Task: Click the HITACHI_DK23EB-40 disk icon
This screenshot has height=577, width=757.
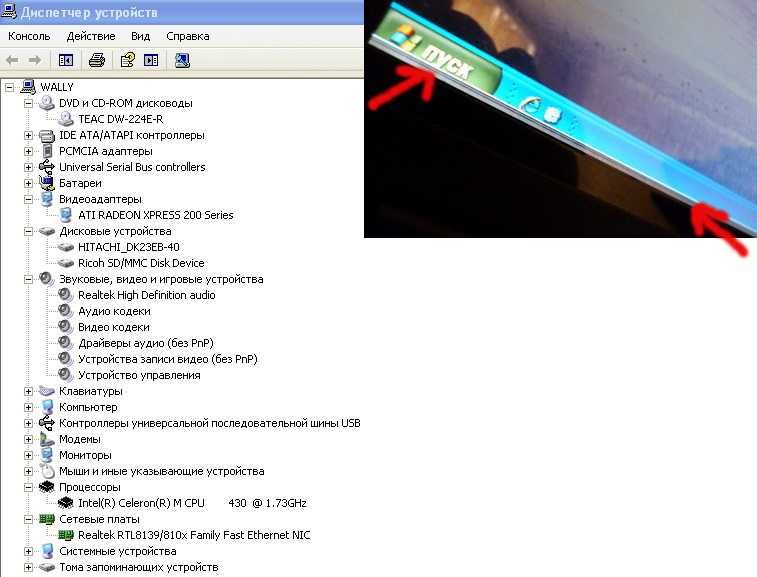Action: 66,247
